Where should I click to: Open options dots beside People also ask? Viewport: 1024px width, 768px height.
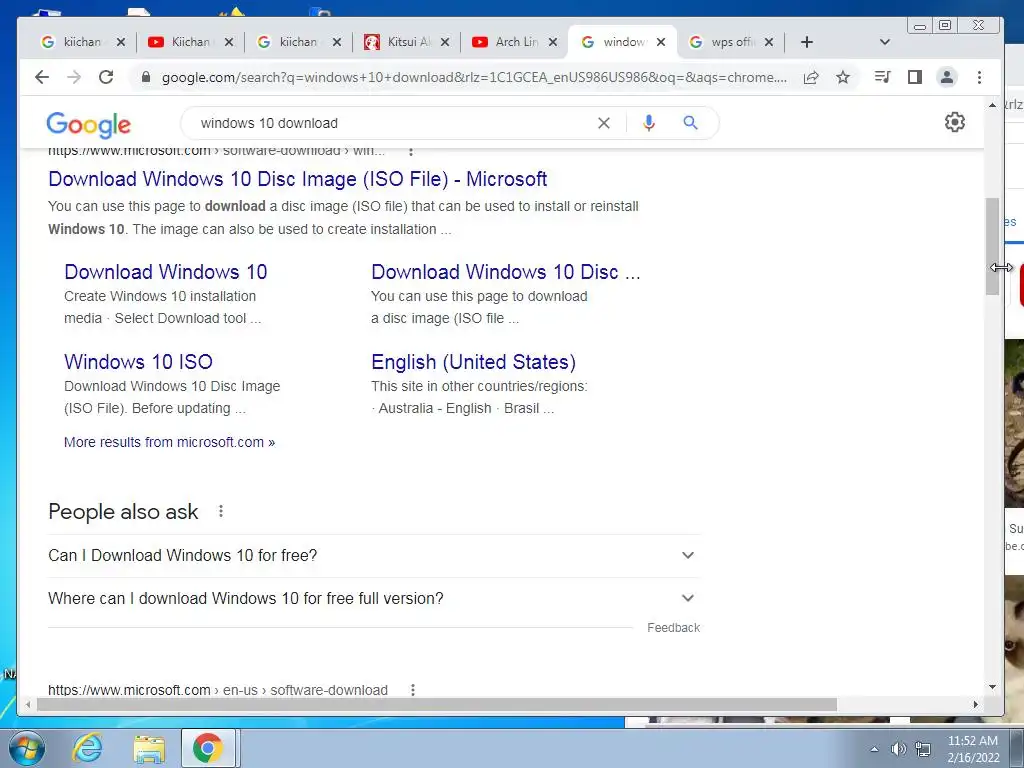pos(221,511)
